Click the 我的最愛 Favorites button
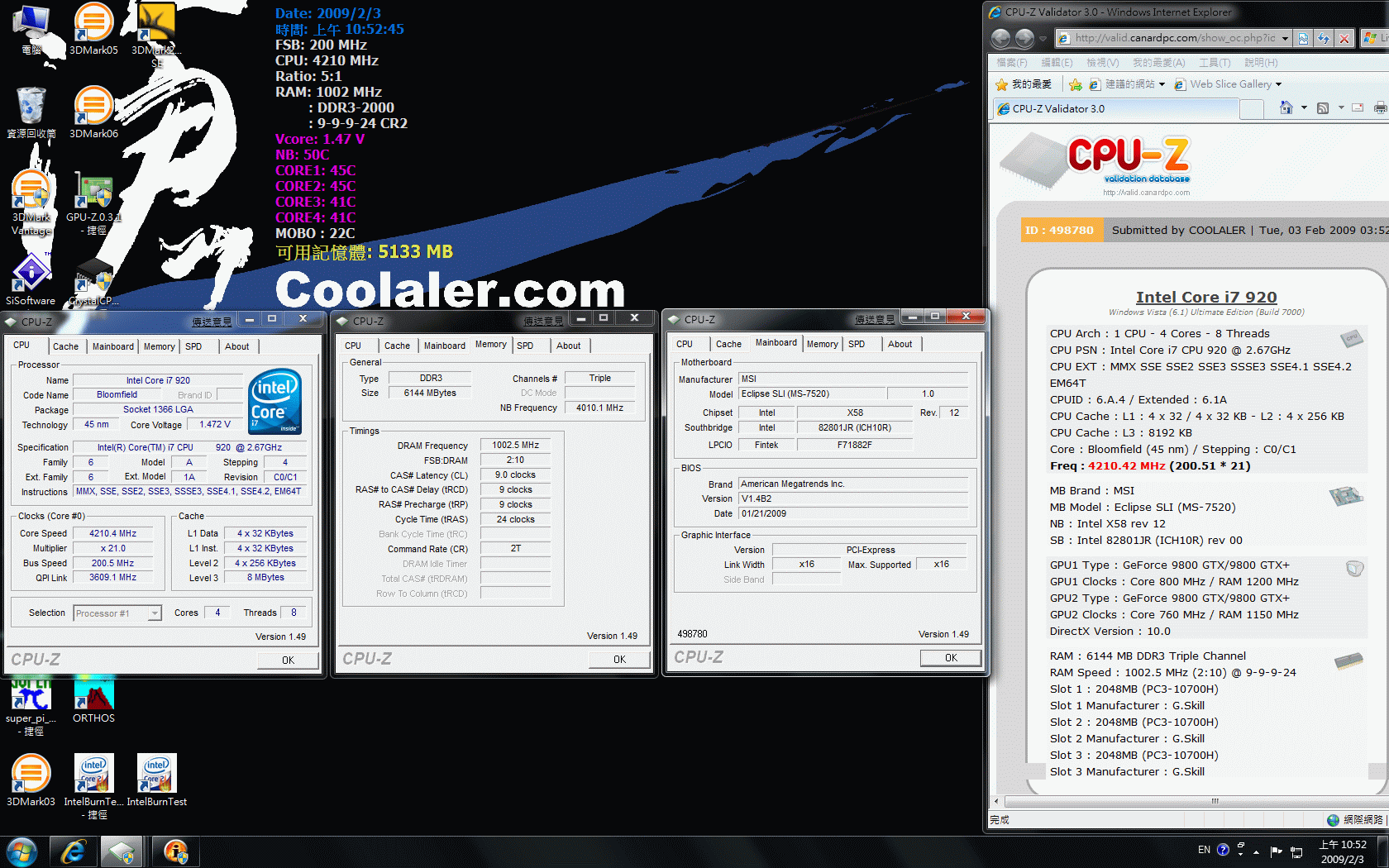 1024,84
